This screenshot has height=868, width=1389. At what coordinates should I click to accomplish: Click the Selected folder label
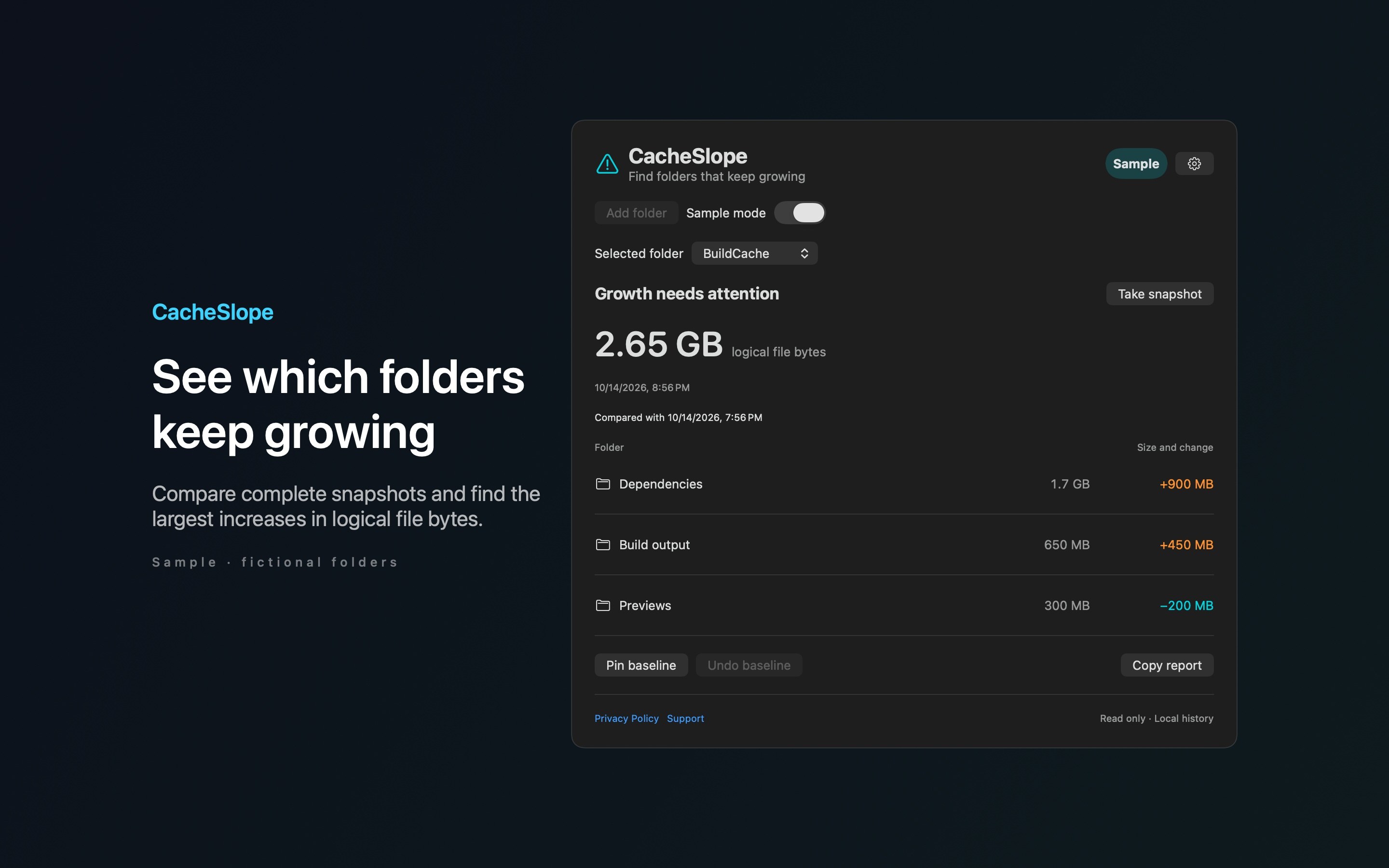coord(638,253)
